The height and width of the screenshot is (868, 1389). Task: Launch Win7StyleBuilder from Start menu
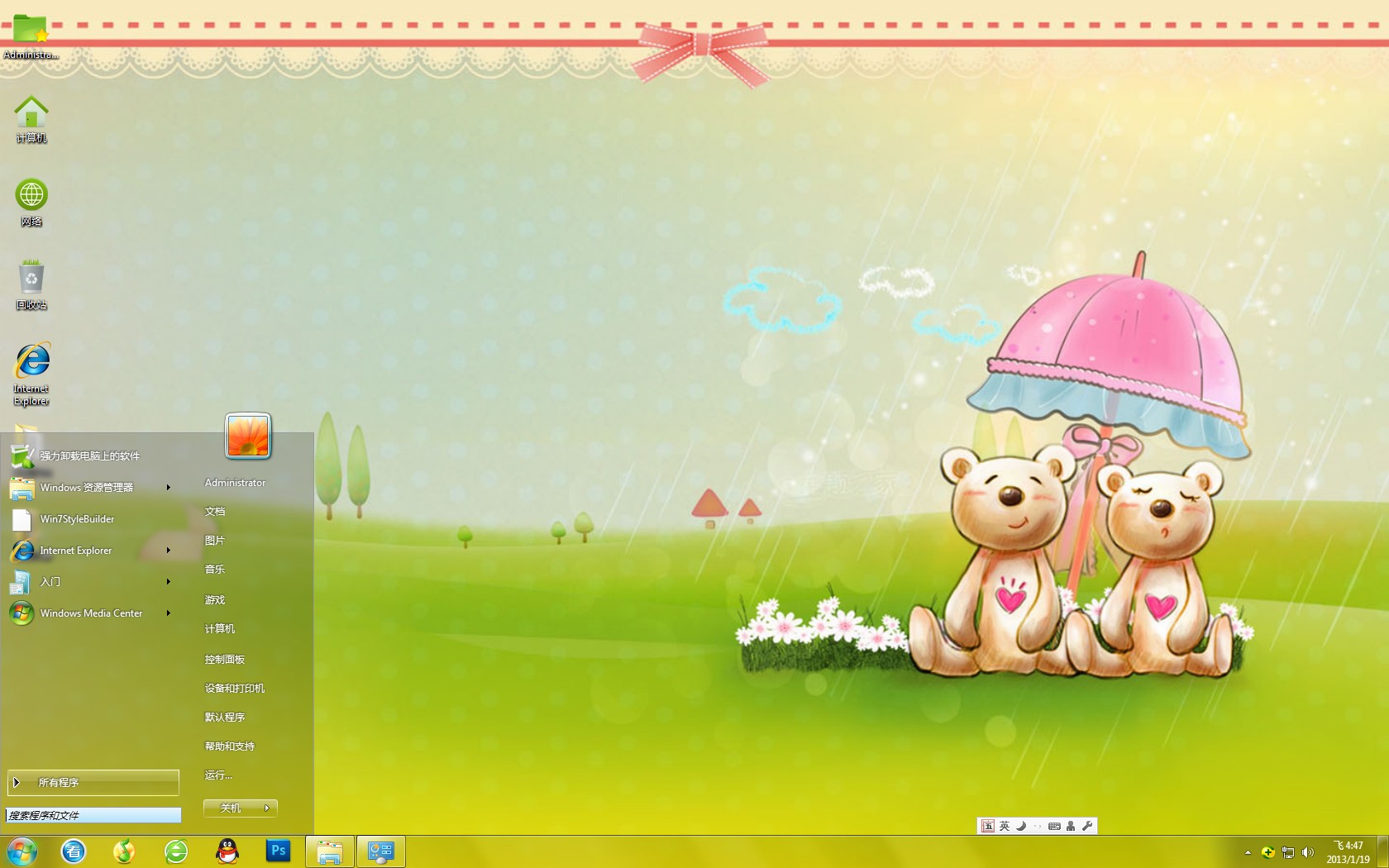(x=89, y=519)
